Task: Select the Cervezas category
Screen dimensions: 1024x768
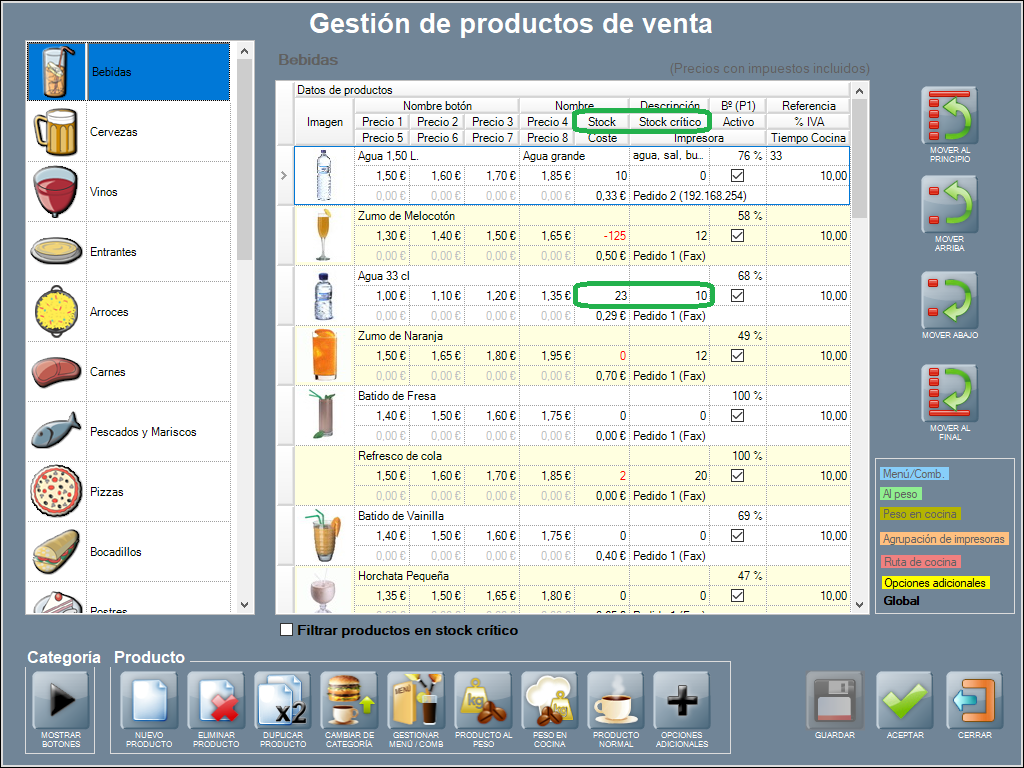Action: (128, 132)
